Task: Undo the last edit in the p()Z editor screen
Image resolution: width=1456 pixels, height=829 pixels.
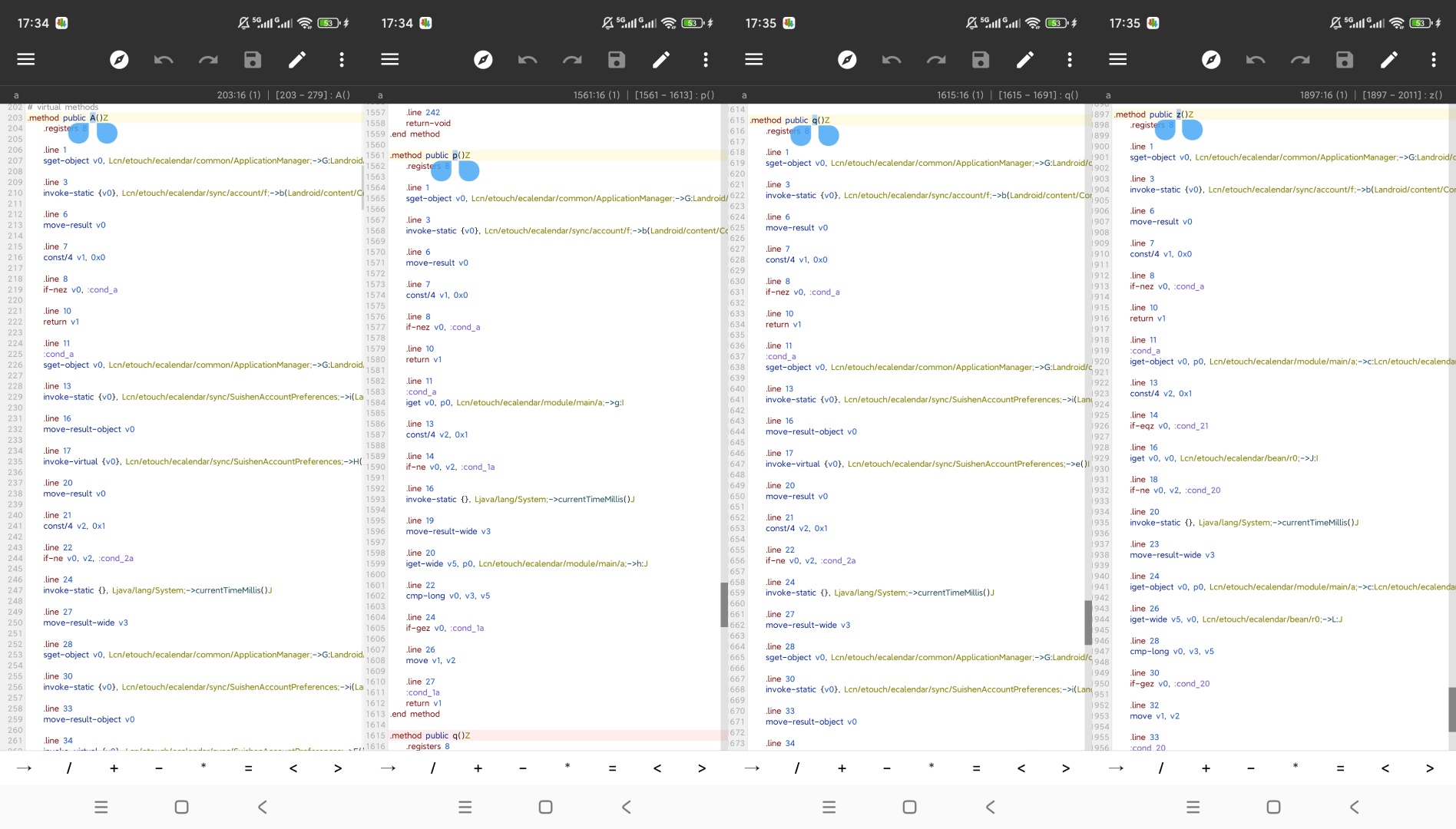Action: pyautogui.click(x=528, y=59)
